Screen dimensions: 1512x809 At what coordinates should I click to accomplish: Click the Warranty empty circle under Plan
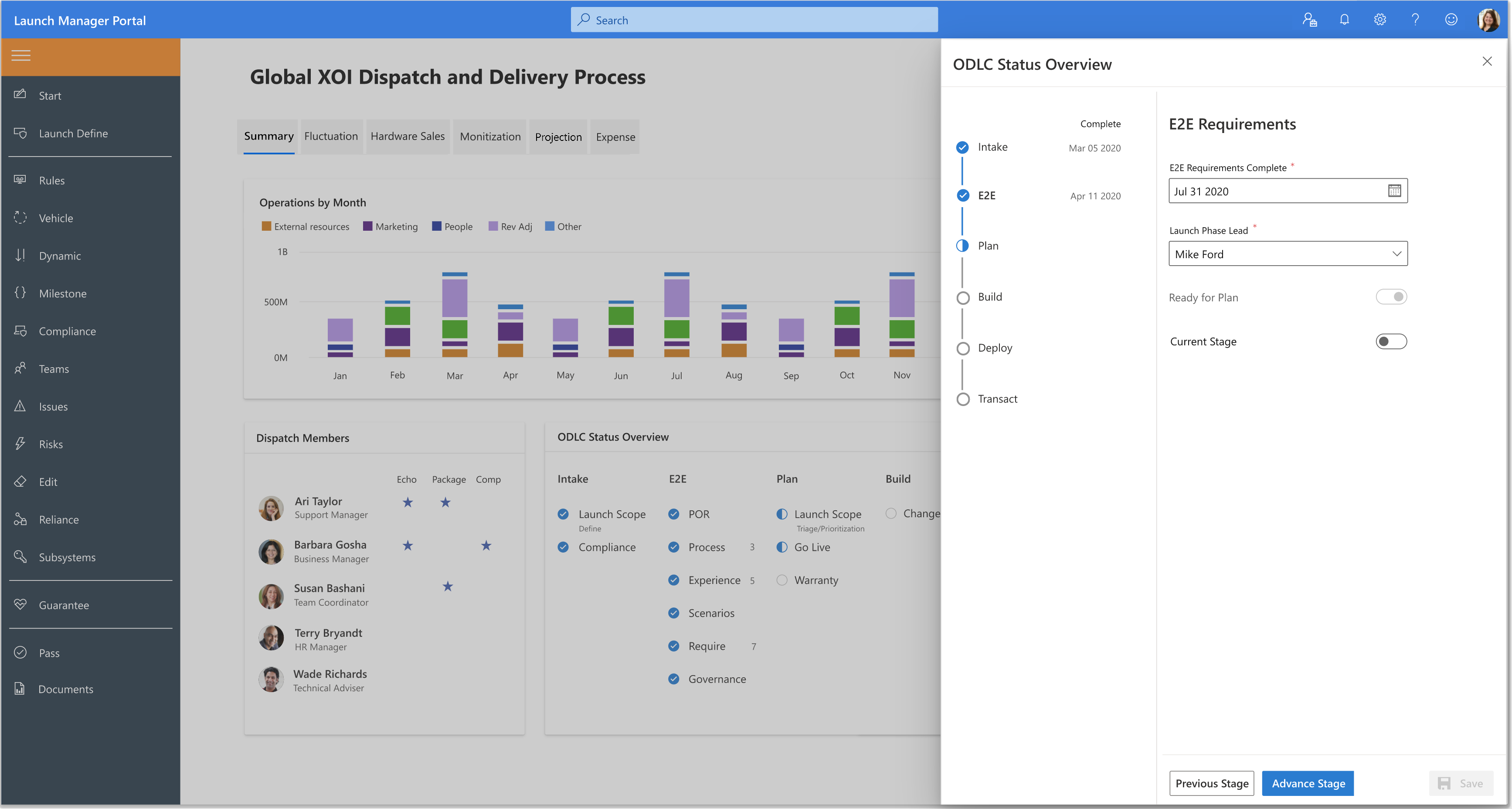pyautogui.click(x=782, y=580)
